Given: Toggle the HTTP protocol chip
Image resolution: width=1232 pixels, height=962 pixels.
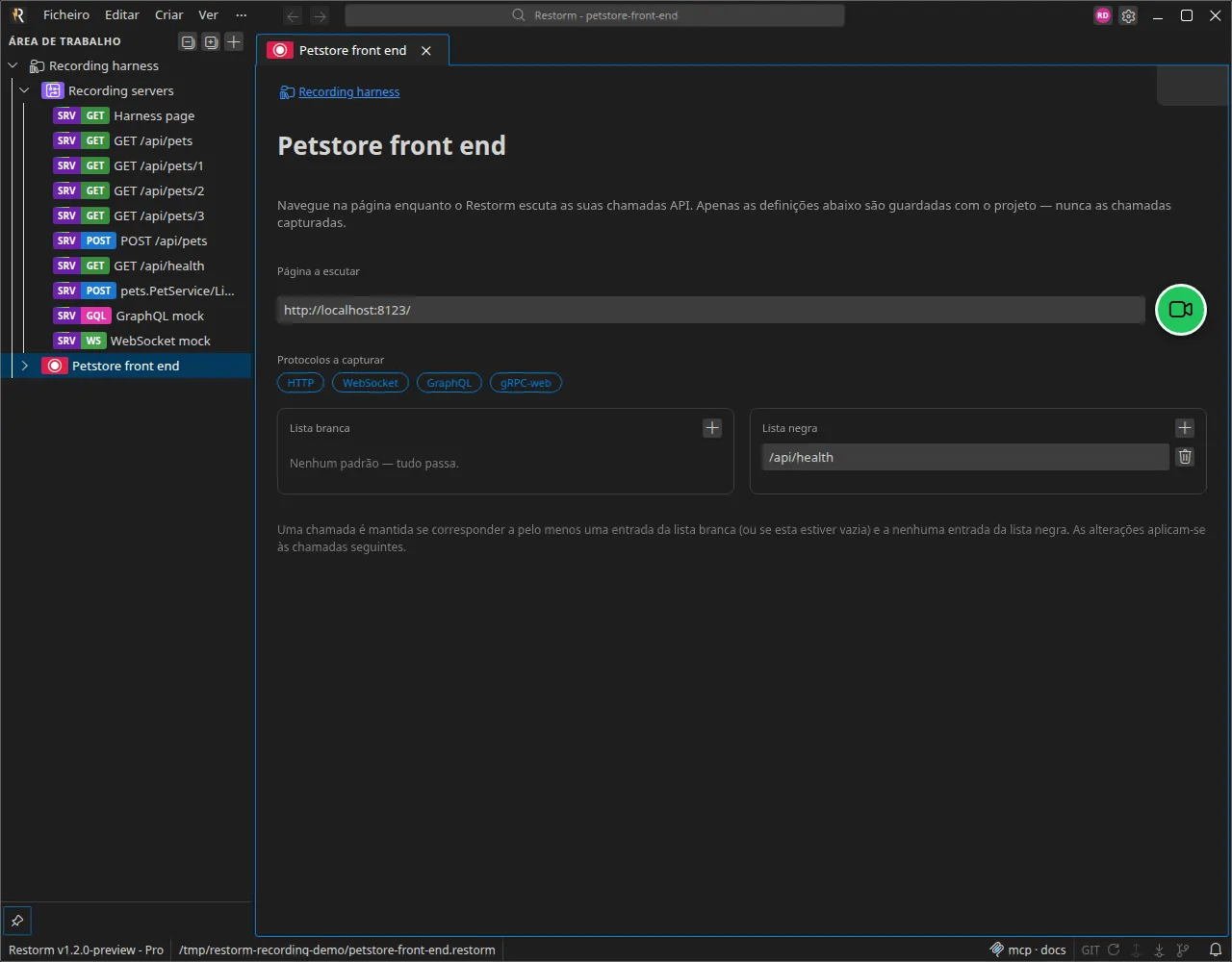Looking at the screenshot, I should click(300, 383).
